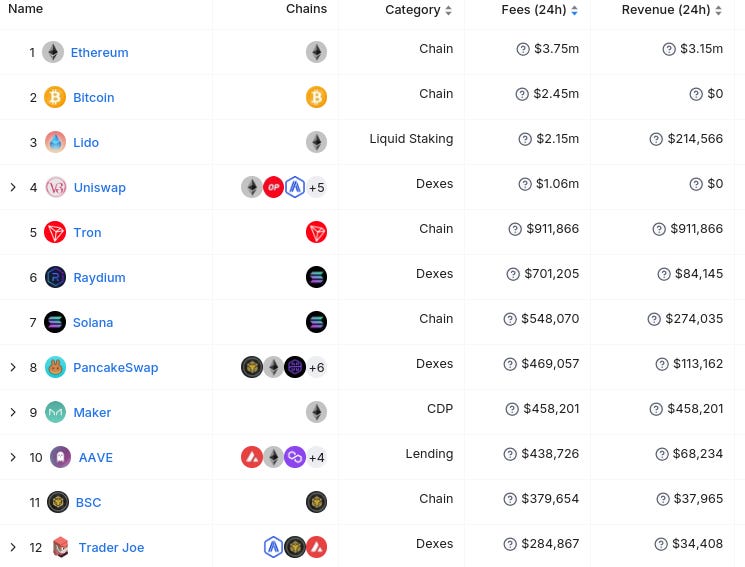Click the help icon beside Ethereum fees $3.75m
The width and height of the screenshot is (745, 567).
(x=523, y=49)
